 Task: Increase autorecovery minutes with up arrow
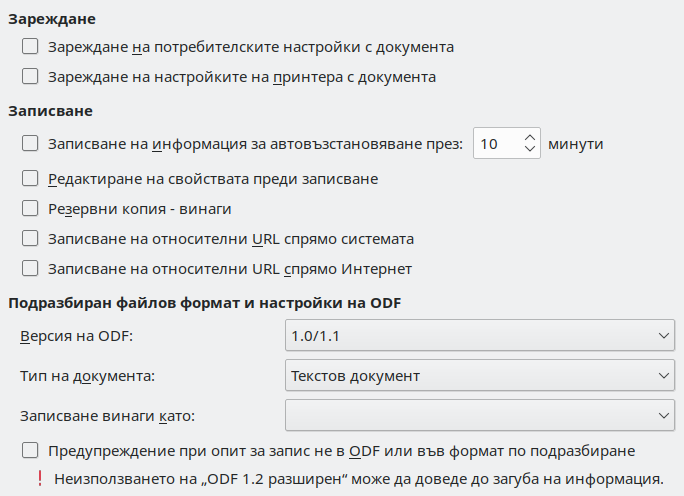(x=530, y=137)
